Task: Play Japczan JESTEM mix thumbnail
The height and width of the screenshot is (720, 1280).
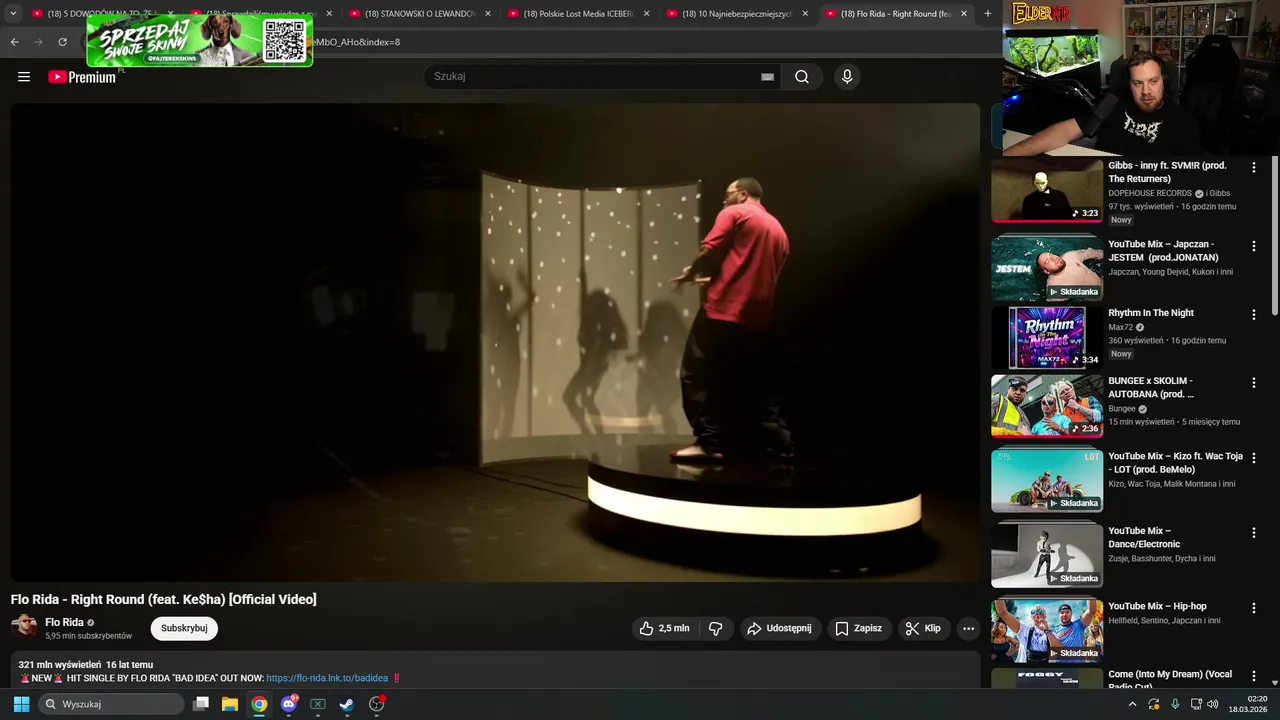Action: 1047,268
